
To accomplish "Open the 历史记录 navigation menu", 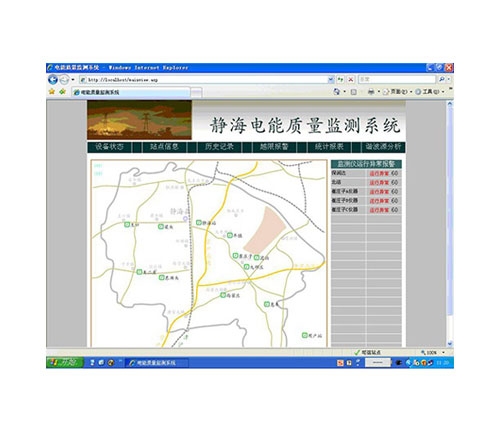I will [219, 147].
